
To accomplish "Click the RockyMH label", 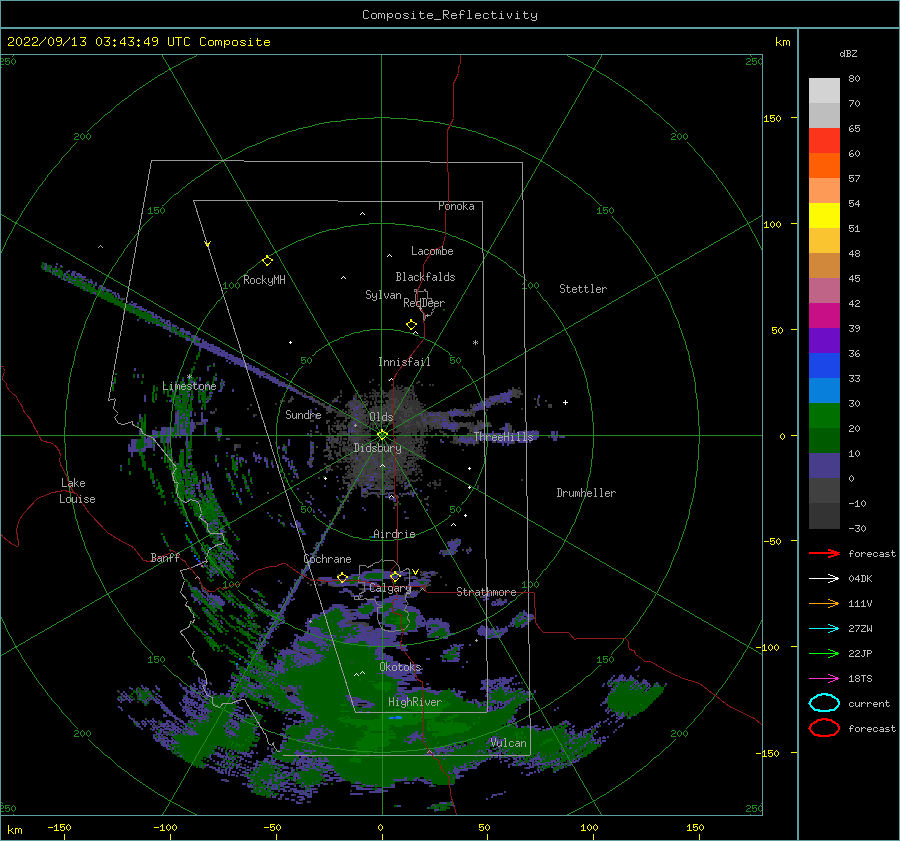I will (264, 280).
